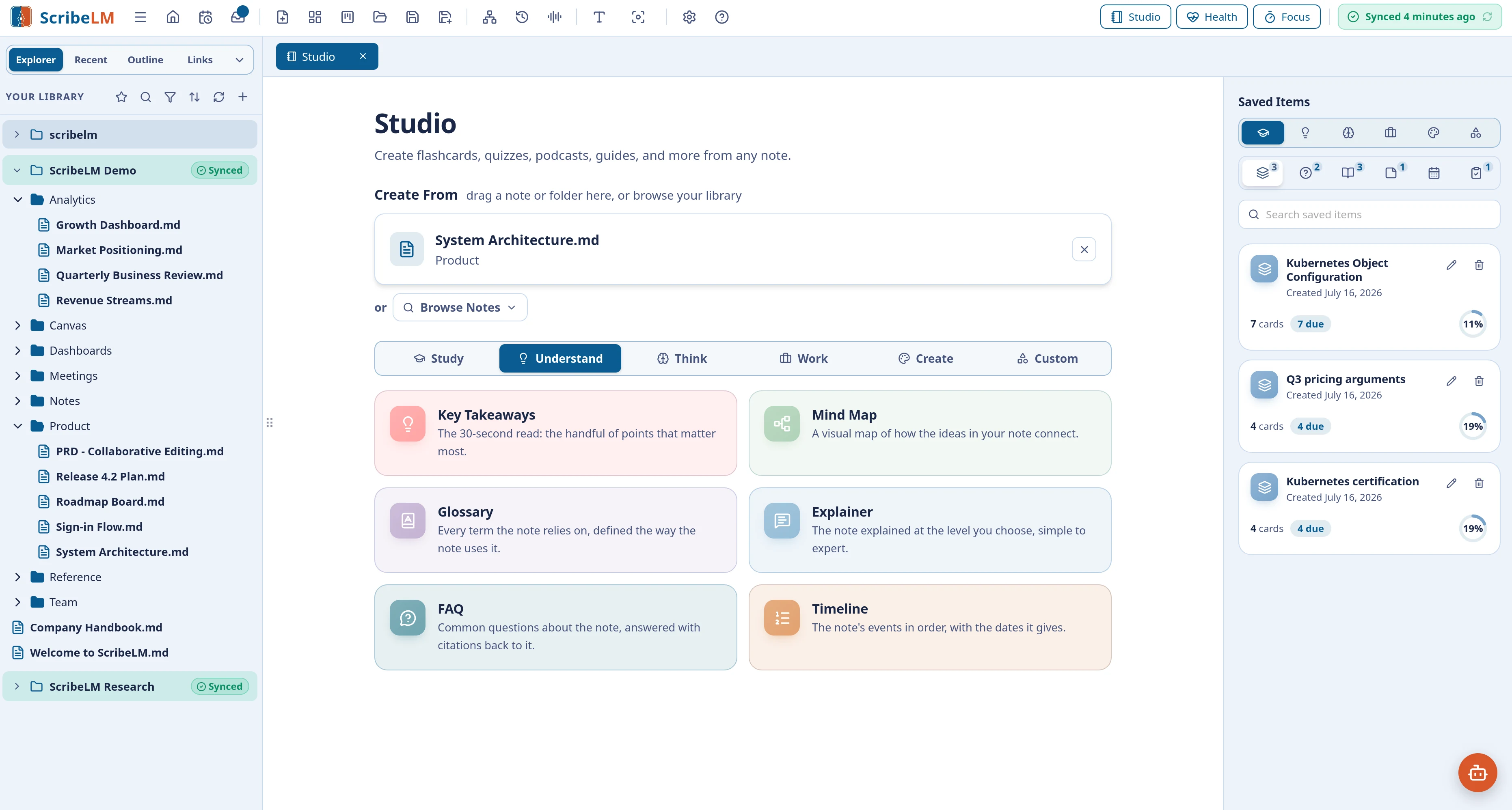Remove System Architecture.md from Create From
1512x810 pixels.
1084,249
